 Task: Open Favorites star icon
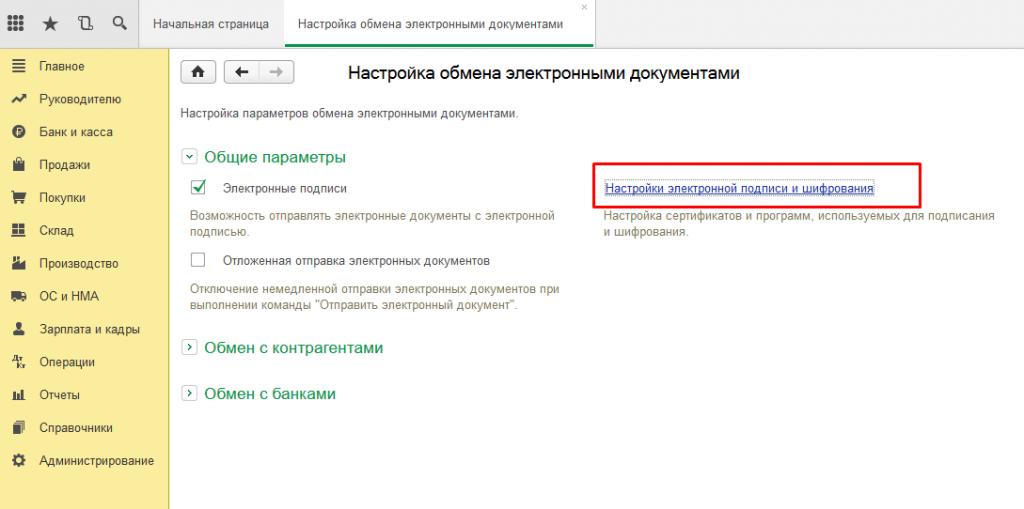pyautogui.click(x=50, y=22)
